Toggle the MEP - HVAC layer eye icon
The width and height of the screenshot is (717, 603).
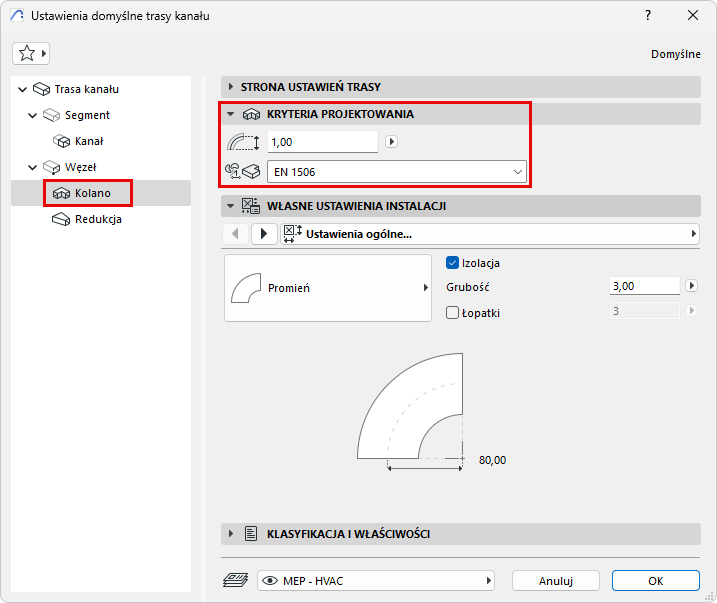(x=270, y=581)
